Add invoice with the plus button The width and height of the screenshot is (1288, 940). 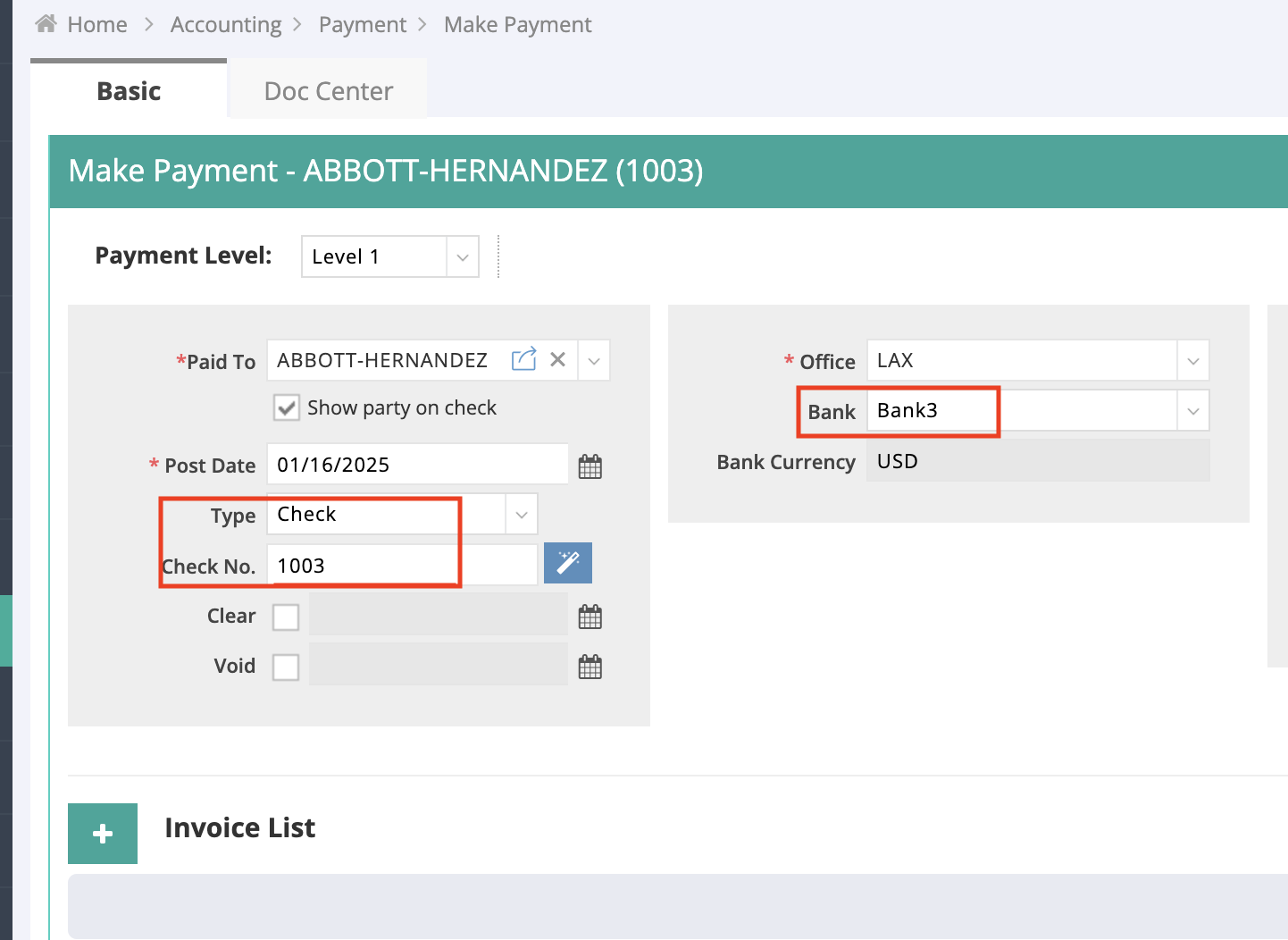103,833
